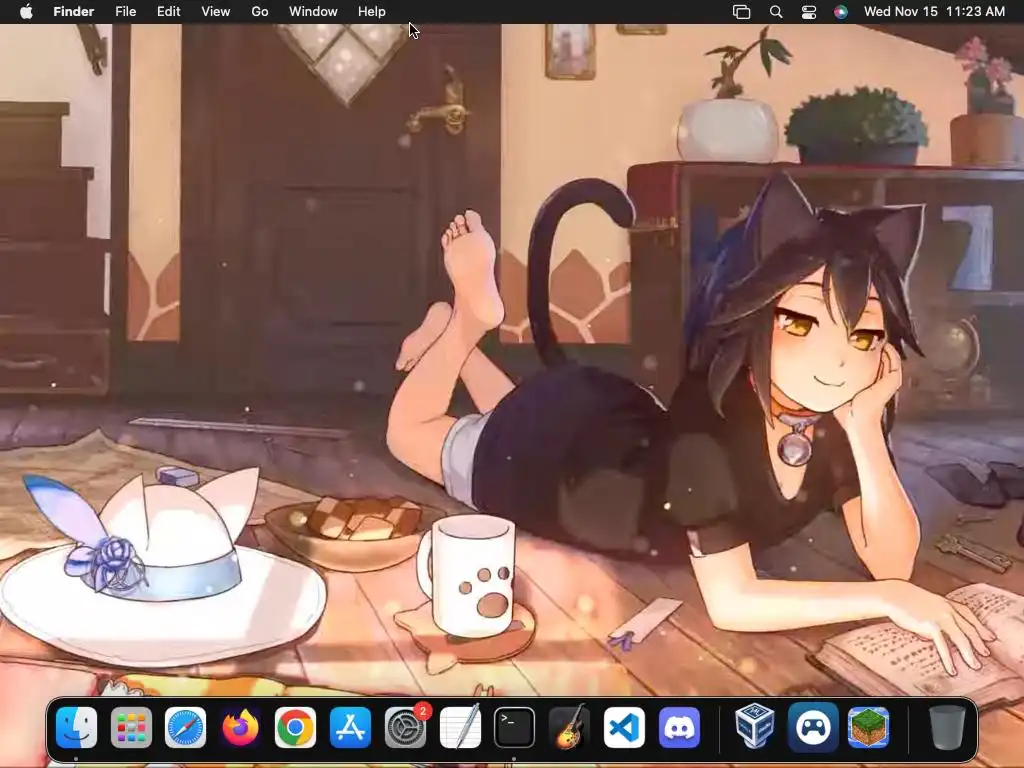Launch VirtualBox cube icon in dock
Image resolution: width=1024 pixels, height=768 pixels.
click(755, 727)
